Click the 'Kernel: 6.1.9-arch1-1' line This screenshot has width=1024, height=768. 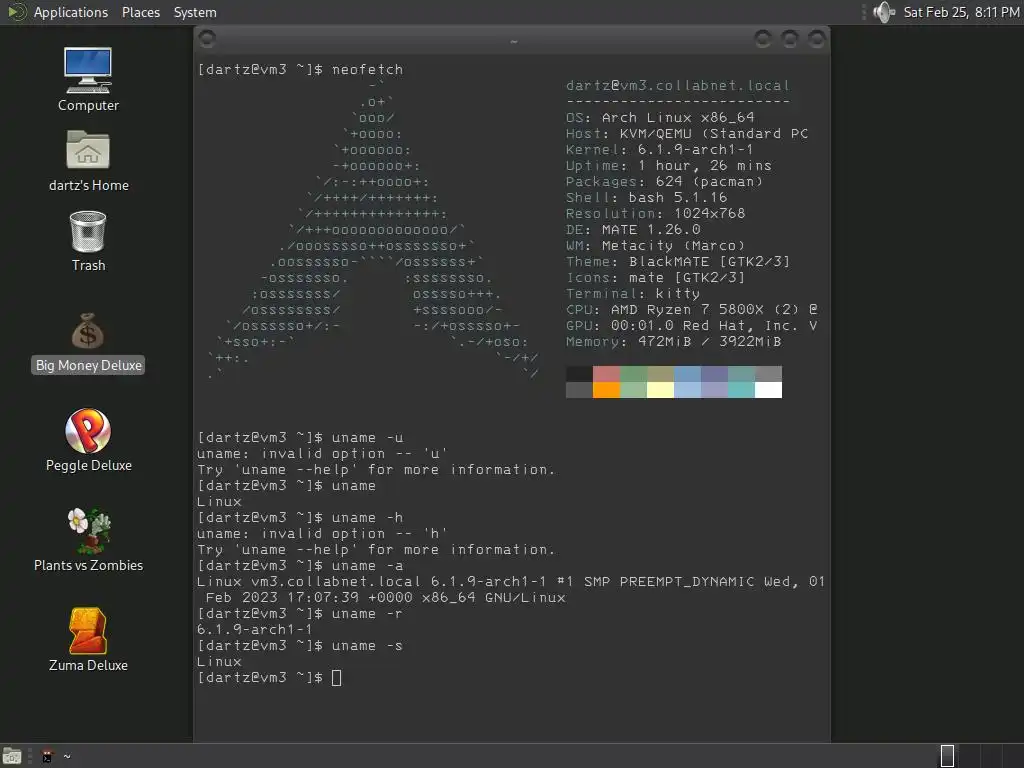660,150
